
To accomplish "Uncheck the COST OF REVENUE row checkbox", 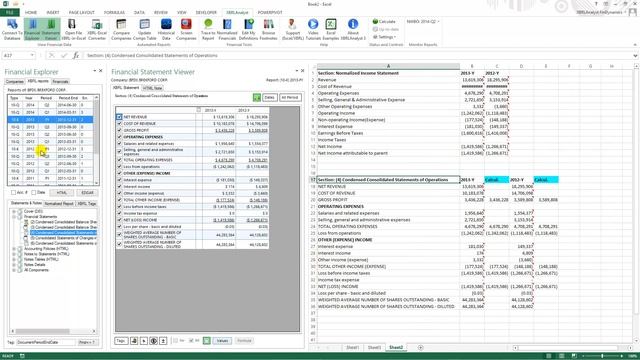I will 119,123.
